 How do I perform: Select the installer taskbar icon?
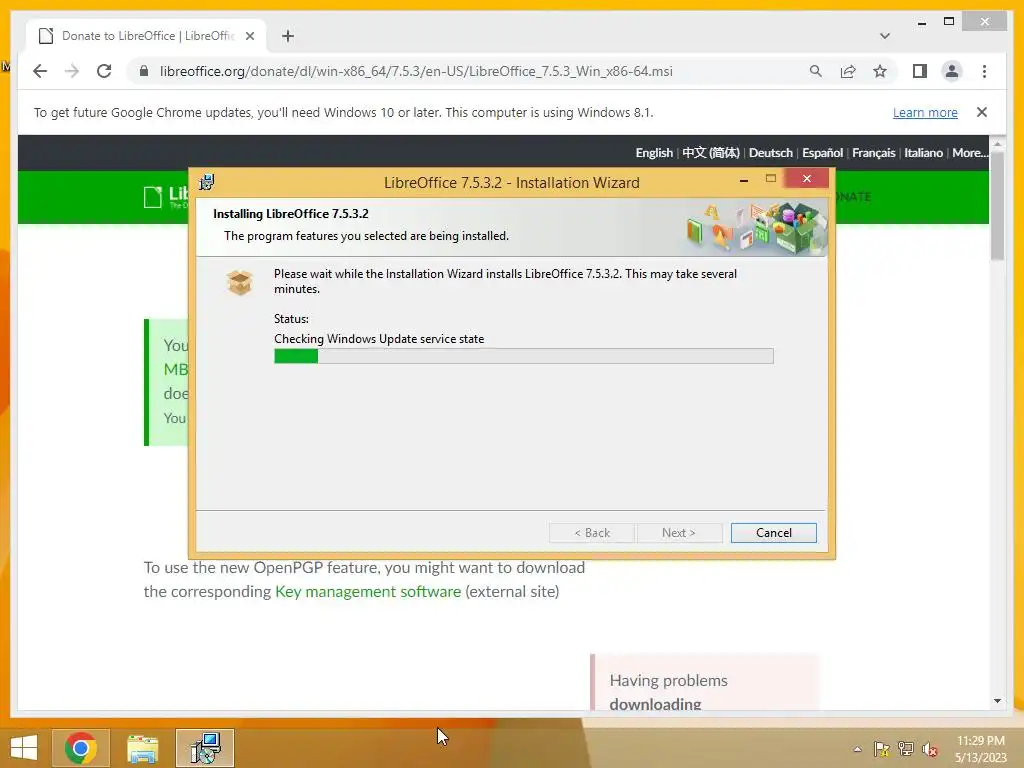pos(205,748)
